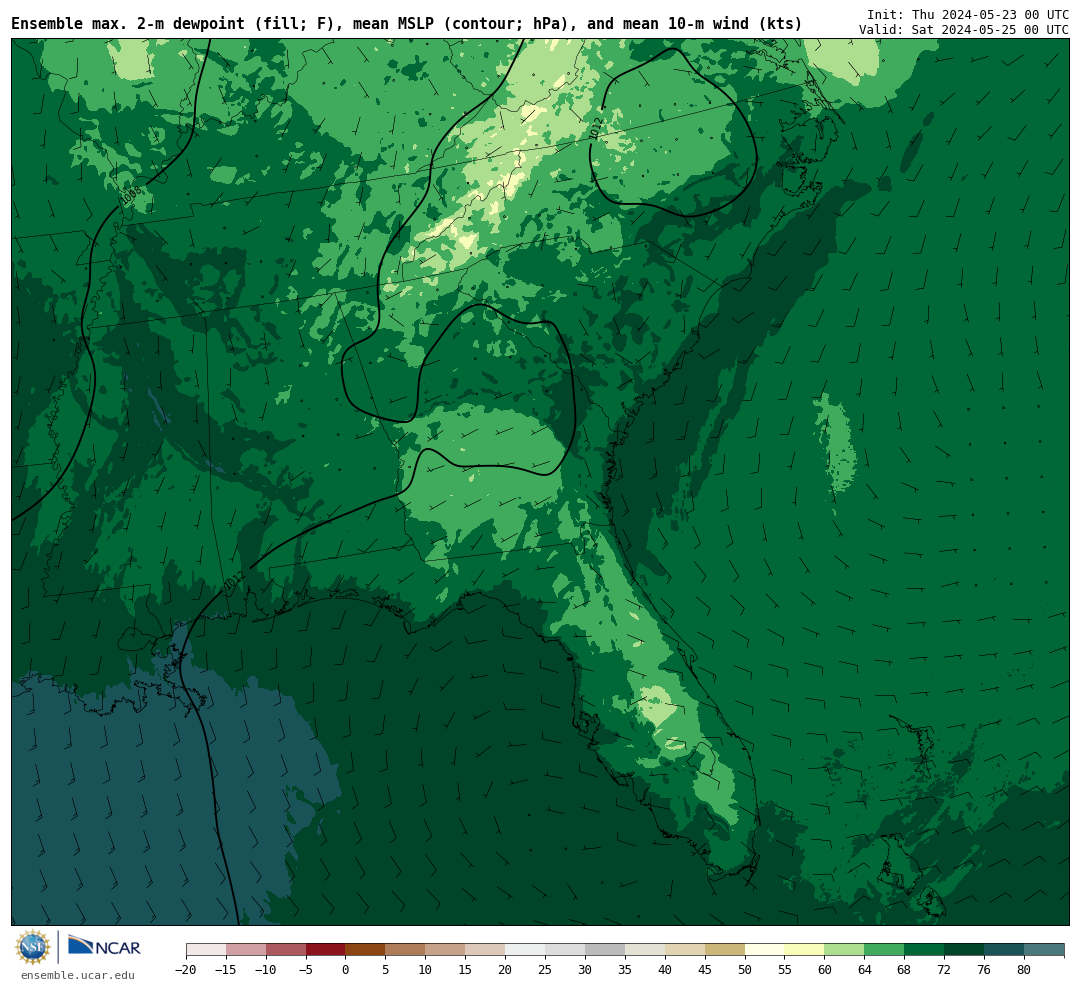Click the colorbar label 68

pos(905,970)
